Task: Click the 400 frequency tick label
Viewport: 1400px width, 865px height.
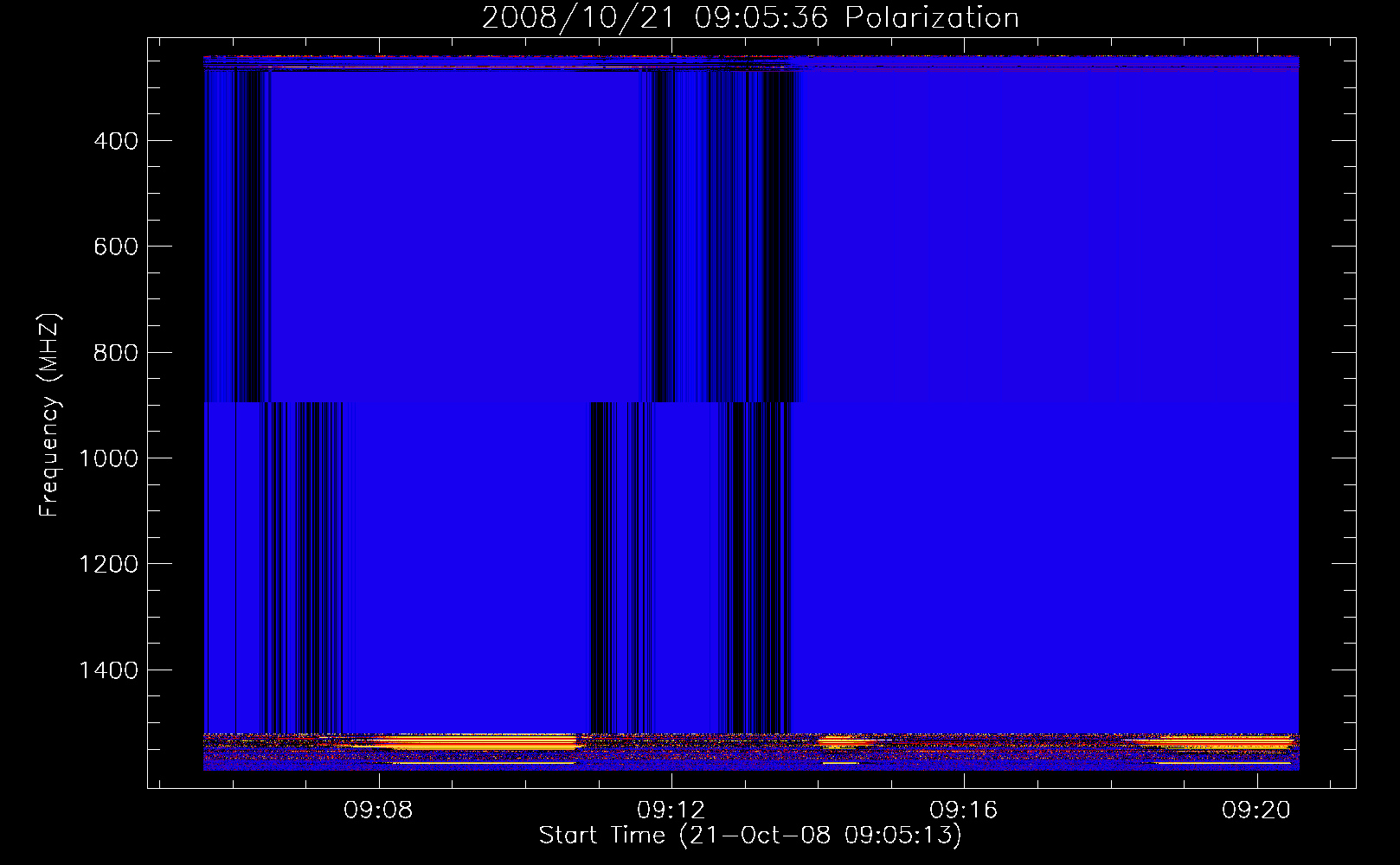Action: coord(116,141)
